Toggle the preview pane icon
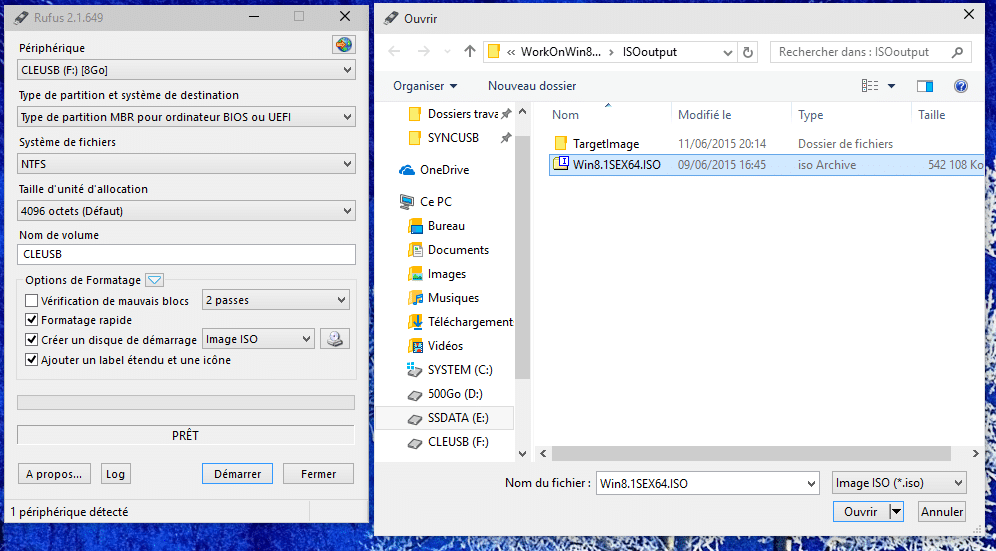 925,86
